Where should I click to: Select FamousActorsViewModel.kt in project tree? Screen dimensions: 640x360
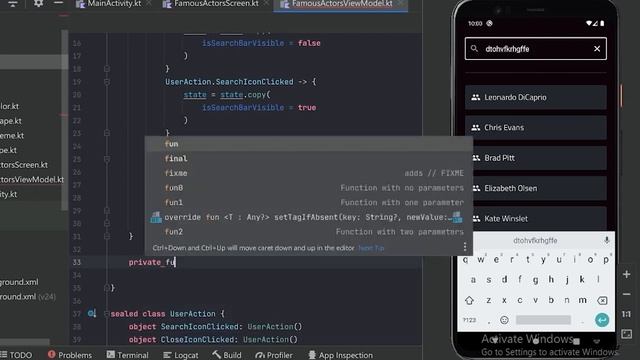(x=32, y=180)
